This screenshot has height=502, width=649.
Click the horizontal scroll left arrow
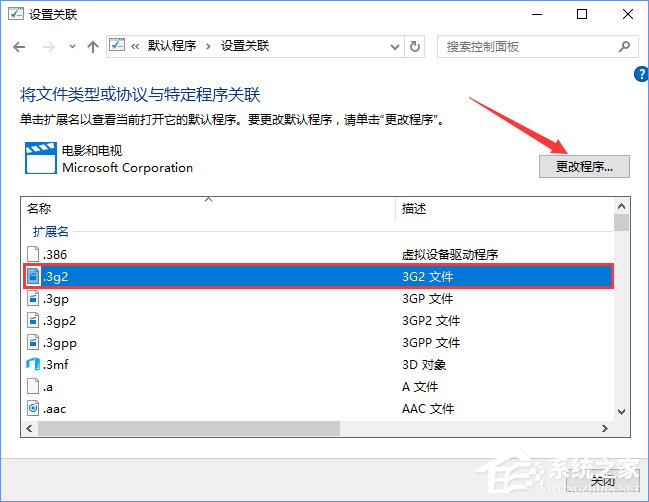[29, 428]
